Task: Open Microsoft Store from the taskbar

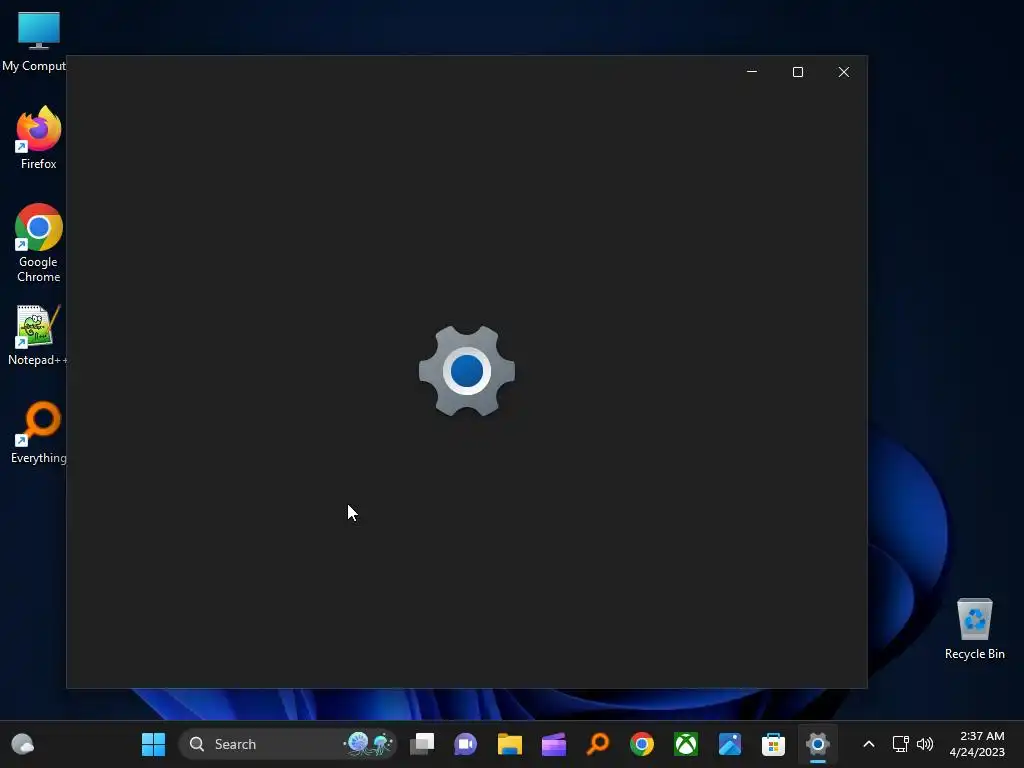Action: (x=773, y=744)
